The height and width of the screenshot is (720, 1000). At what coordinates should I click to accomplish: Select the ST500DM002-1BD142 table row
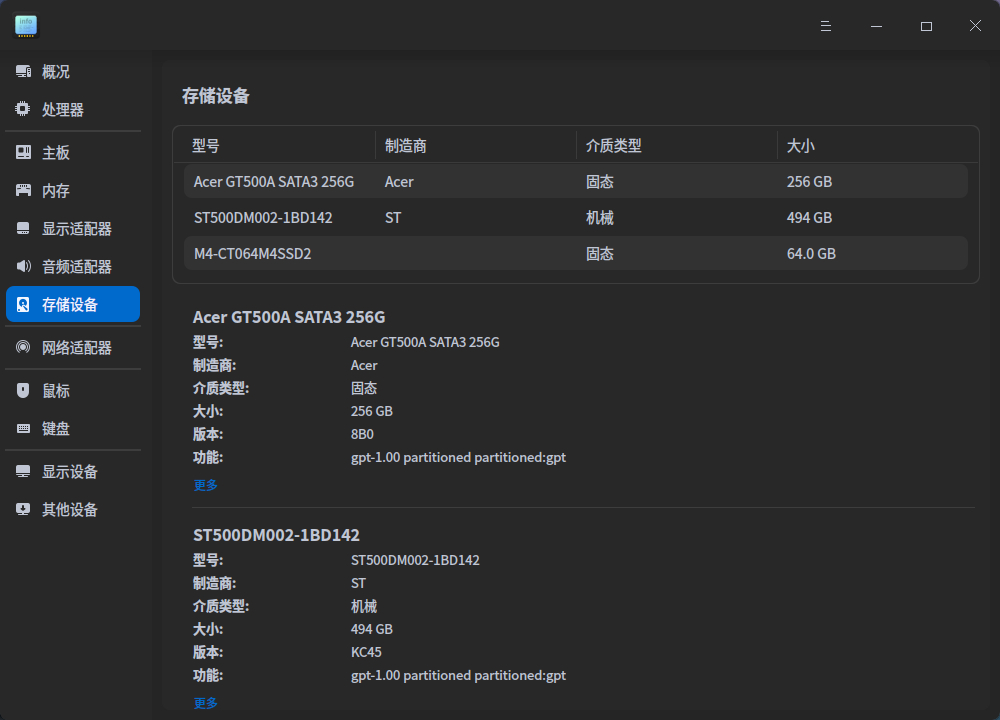[x=575, y=218]
